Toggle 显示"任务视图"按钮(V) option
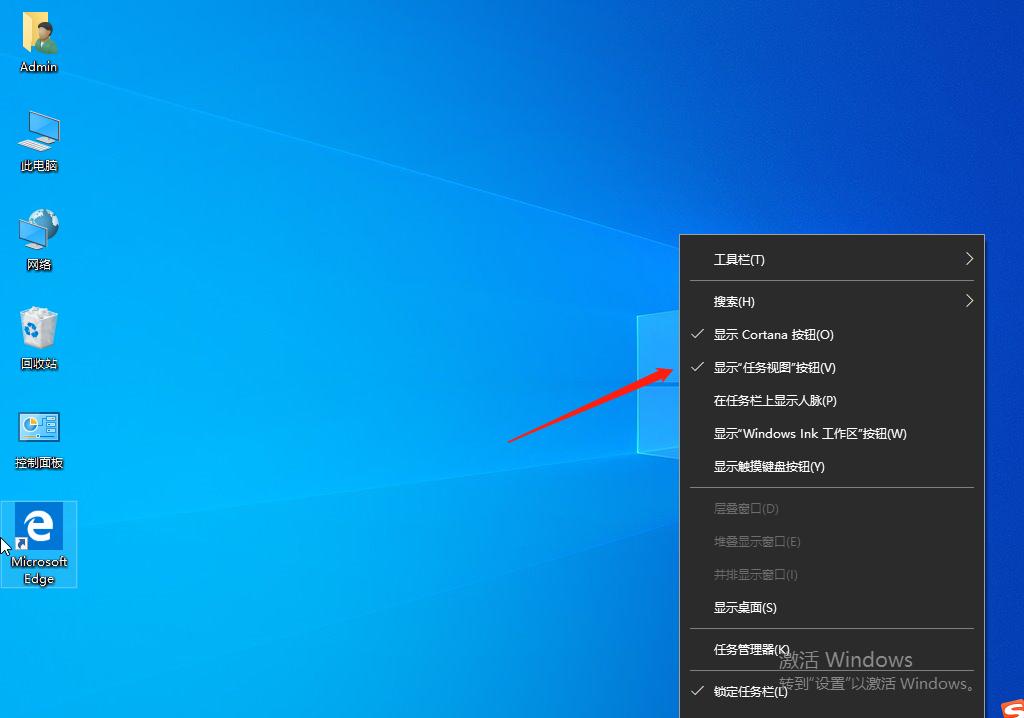 pyautogui.click(x=831, y=368)
